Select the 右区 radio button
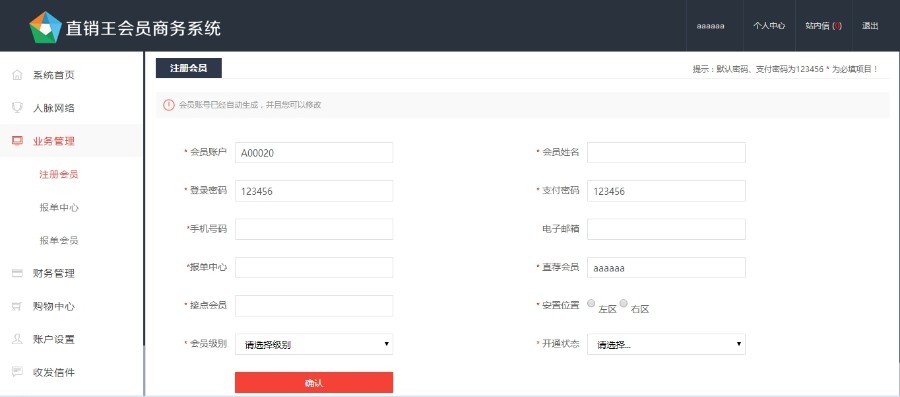 pos(623,303)
